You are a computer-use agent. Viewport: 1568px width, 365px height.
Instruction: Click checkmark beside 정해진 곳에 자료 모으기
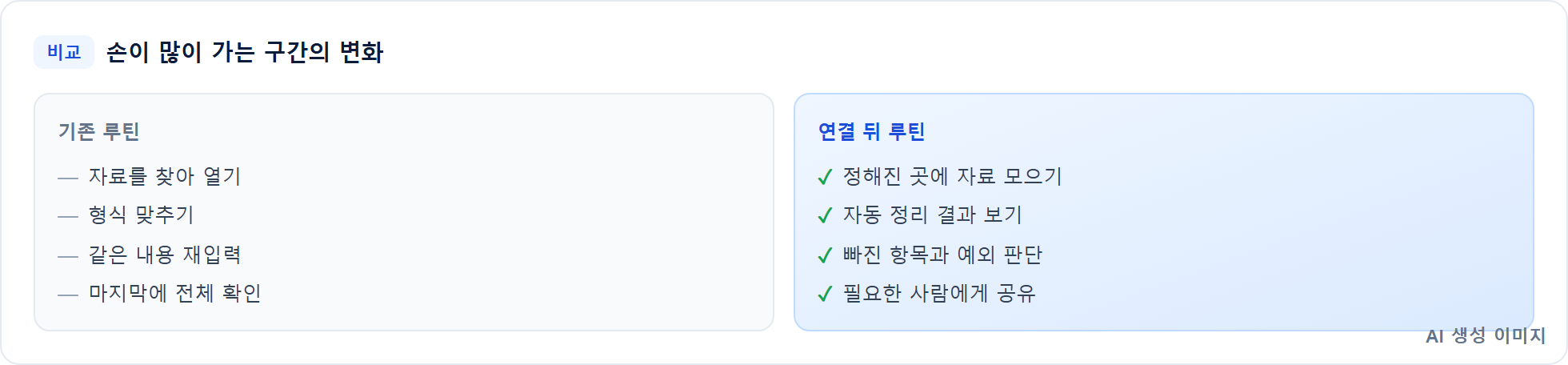coord(825,177)
